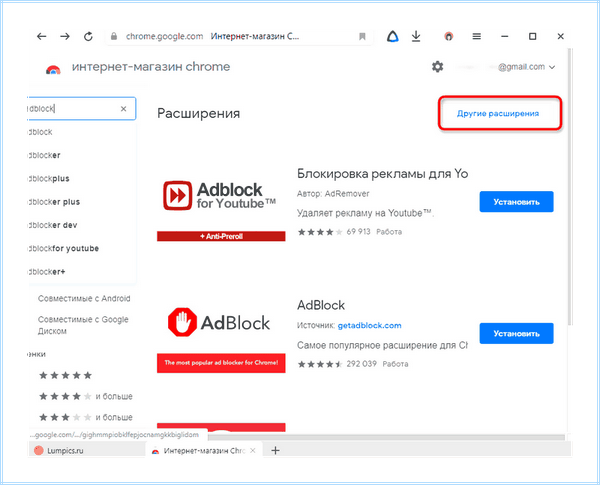
Task: Click inside the adblock search field
Action: click(81, 109)
